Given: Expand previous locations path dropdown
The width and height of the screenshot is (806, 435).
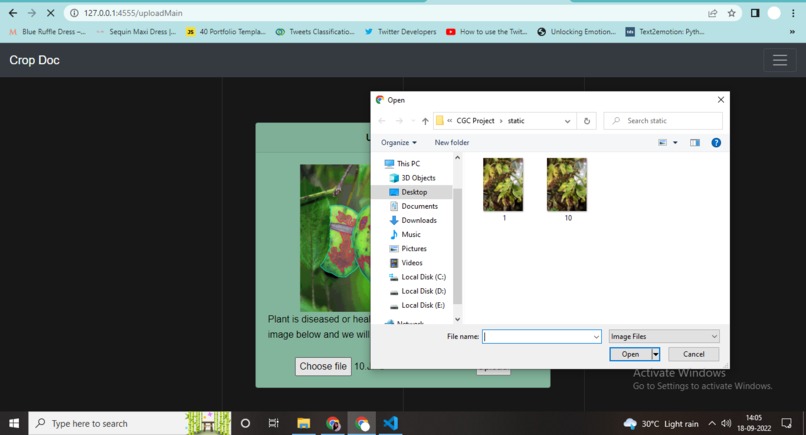Looking at the screenshot, I should [567, 121].
